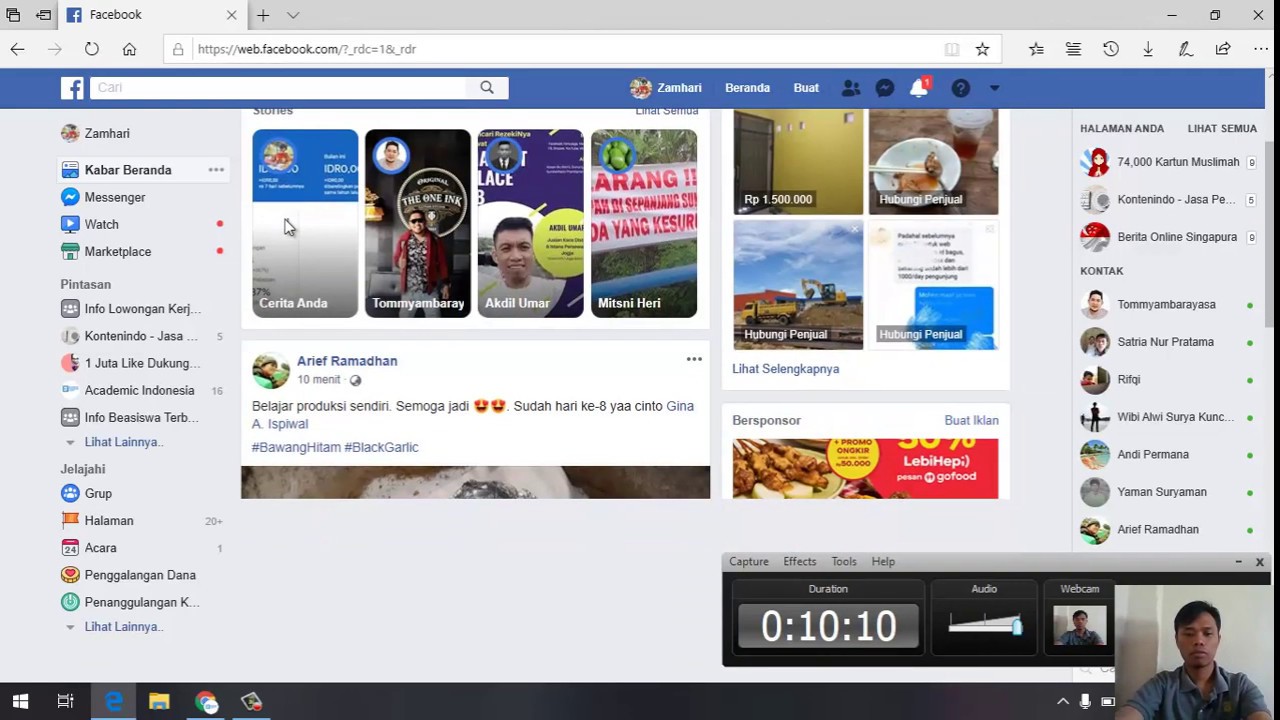1280x720 pixels.
Task: Open Acara calendar item
Action: tap(100, 548)
